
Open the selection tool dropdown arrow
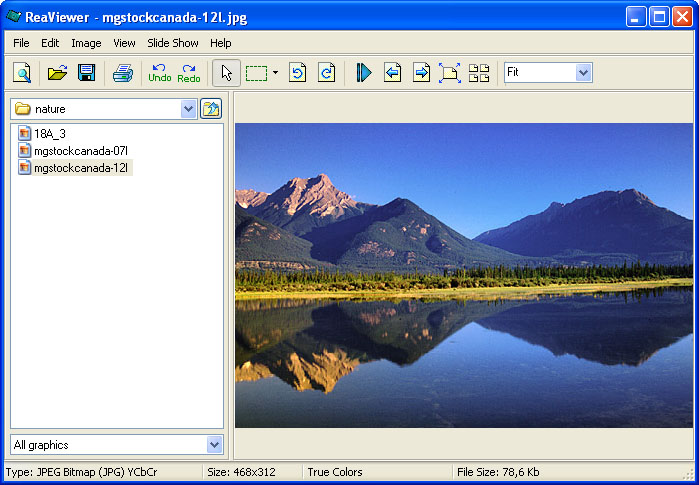(x=275, y=73)
